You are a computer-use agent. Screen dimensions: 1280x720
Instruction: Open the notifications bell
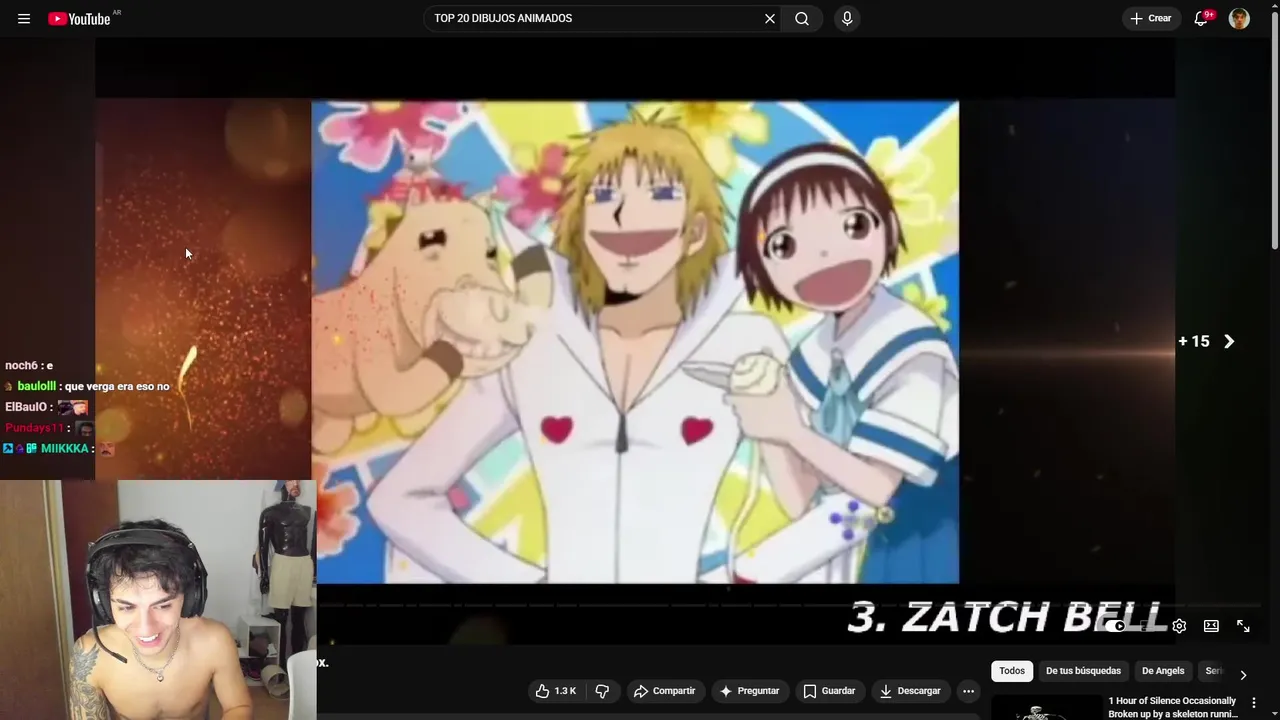(1201, 18)
